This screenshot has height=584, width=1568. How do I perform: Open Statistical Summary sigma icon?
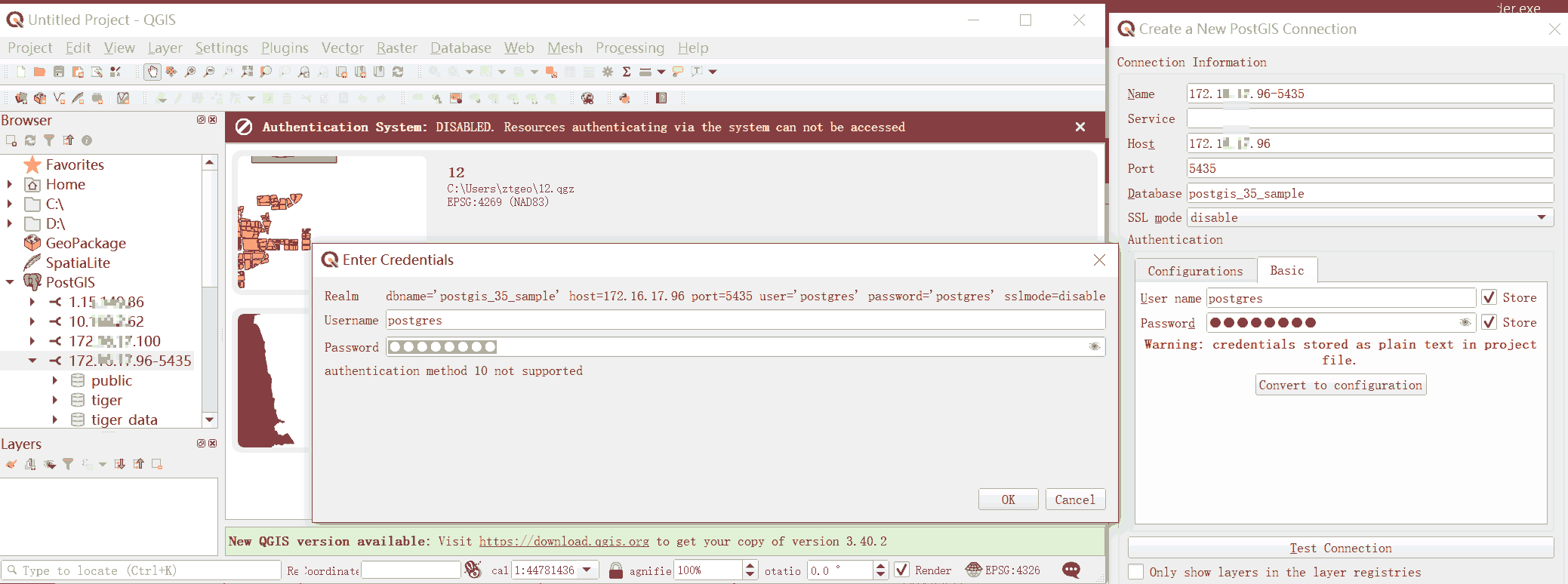click(627, 72)
